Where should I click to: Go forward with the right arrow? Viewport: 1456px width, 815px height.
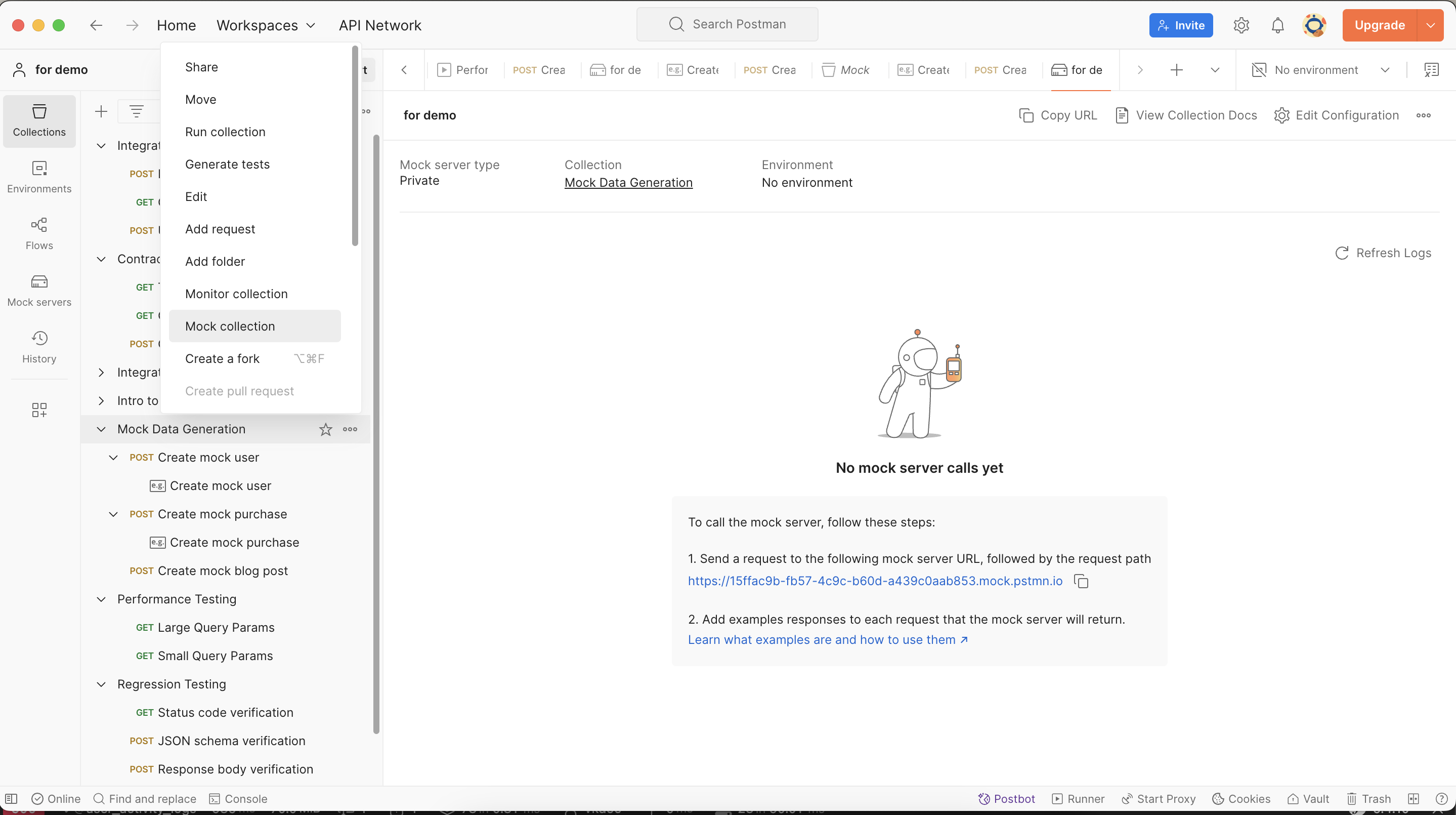tap(132, 25)
